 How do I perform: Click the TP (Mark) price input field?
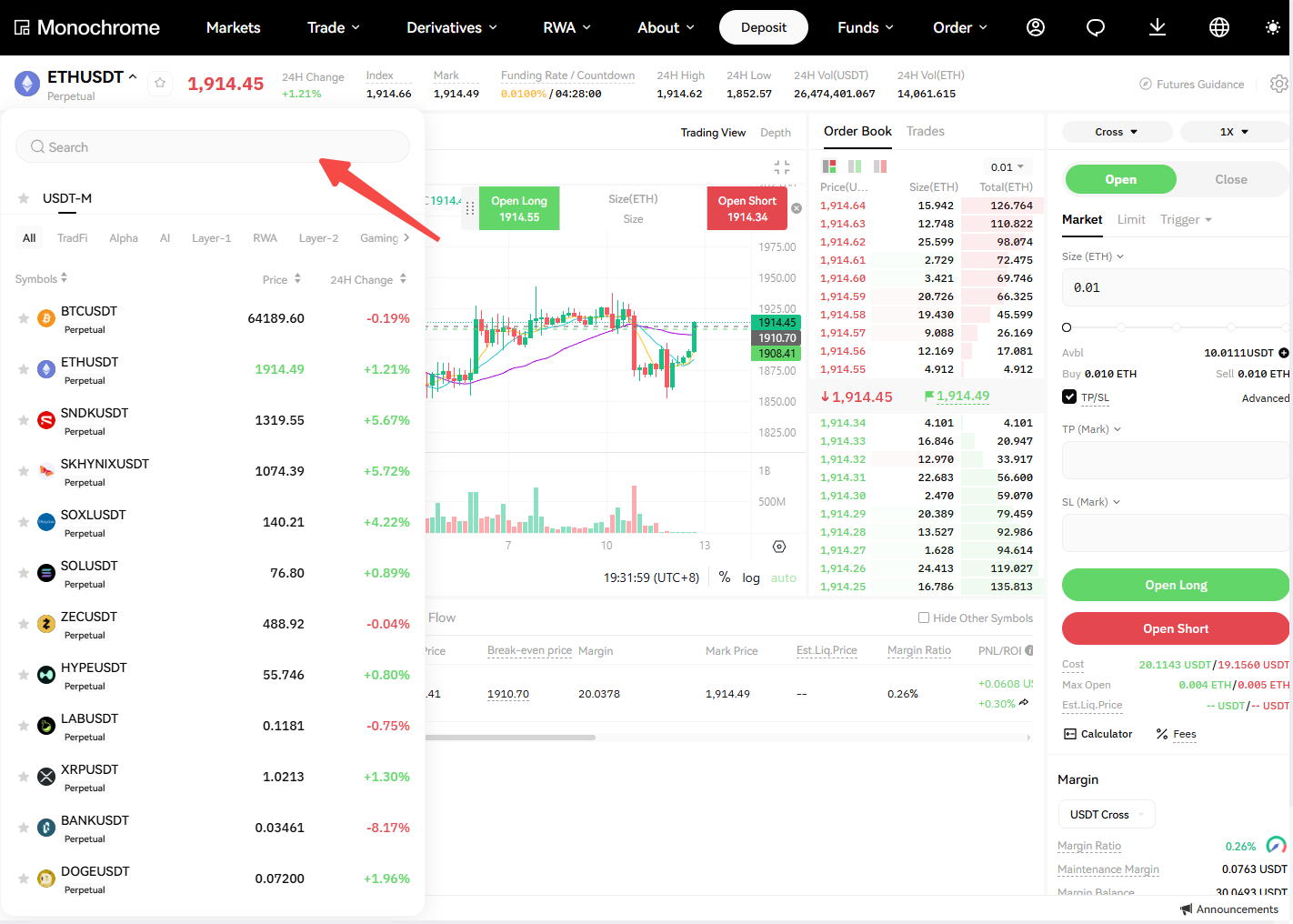coord(1176,460)
